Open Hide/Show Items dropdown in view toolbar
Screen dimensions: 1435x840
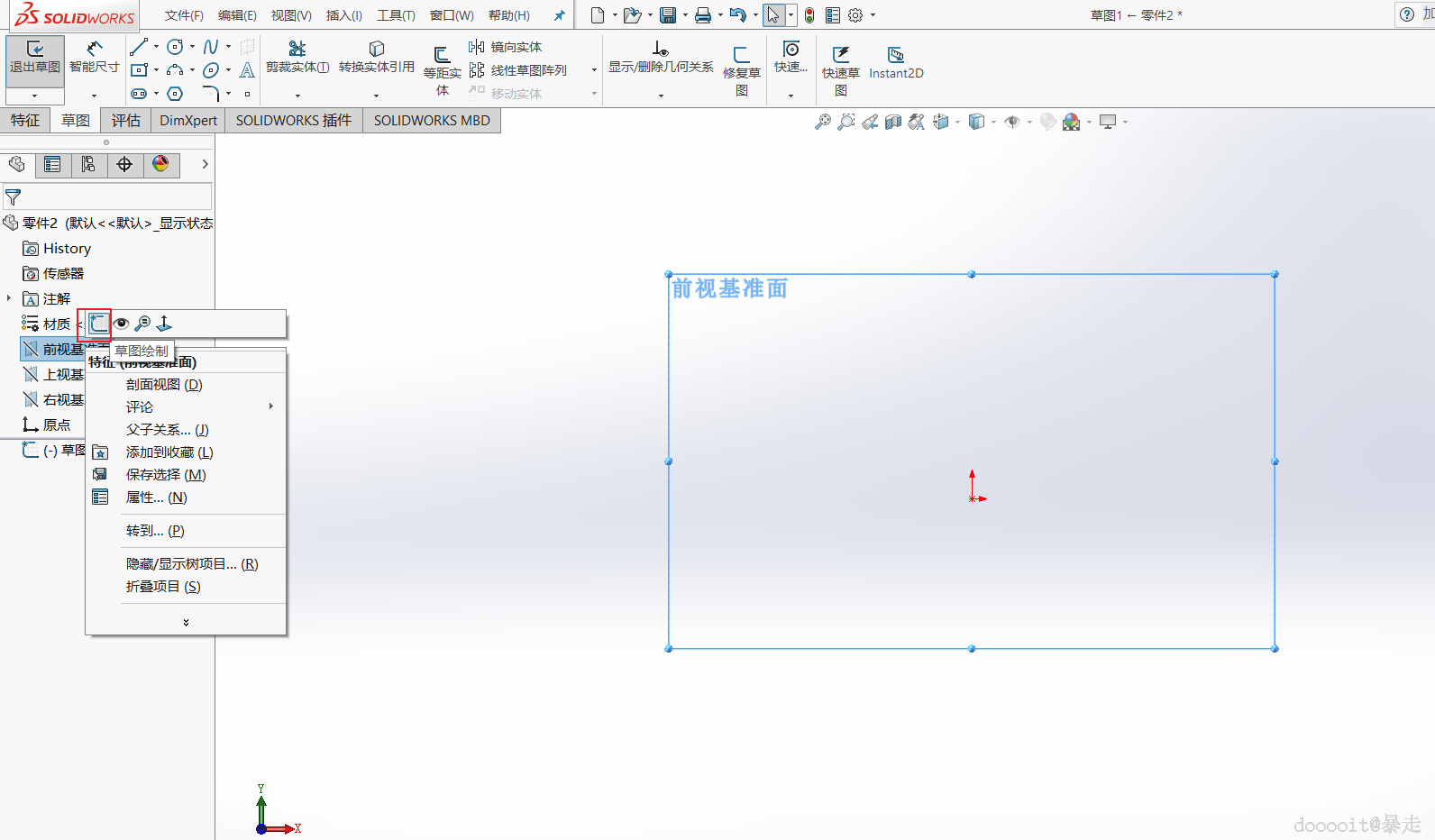click(x=1029, y=122)
